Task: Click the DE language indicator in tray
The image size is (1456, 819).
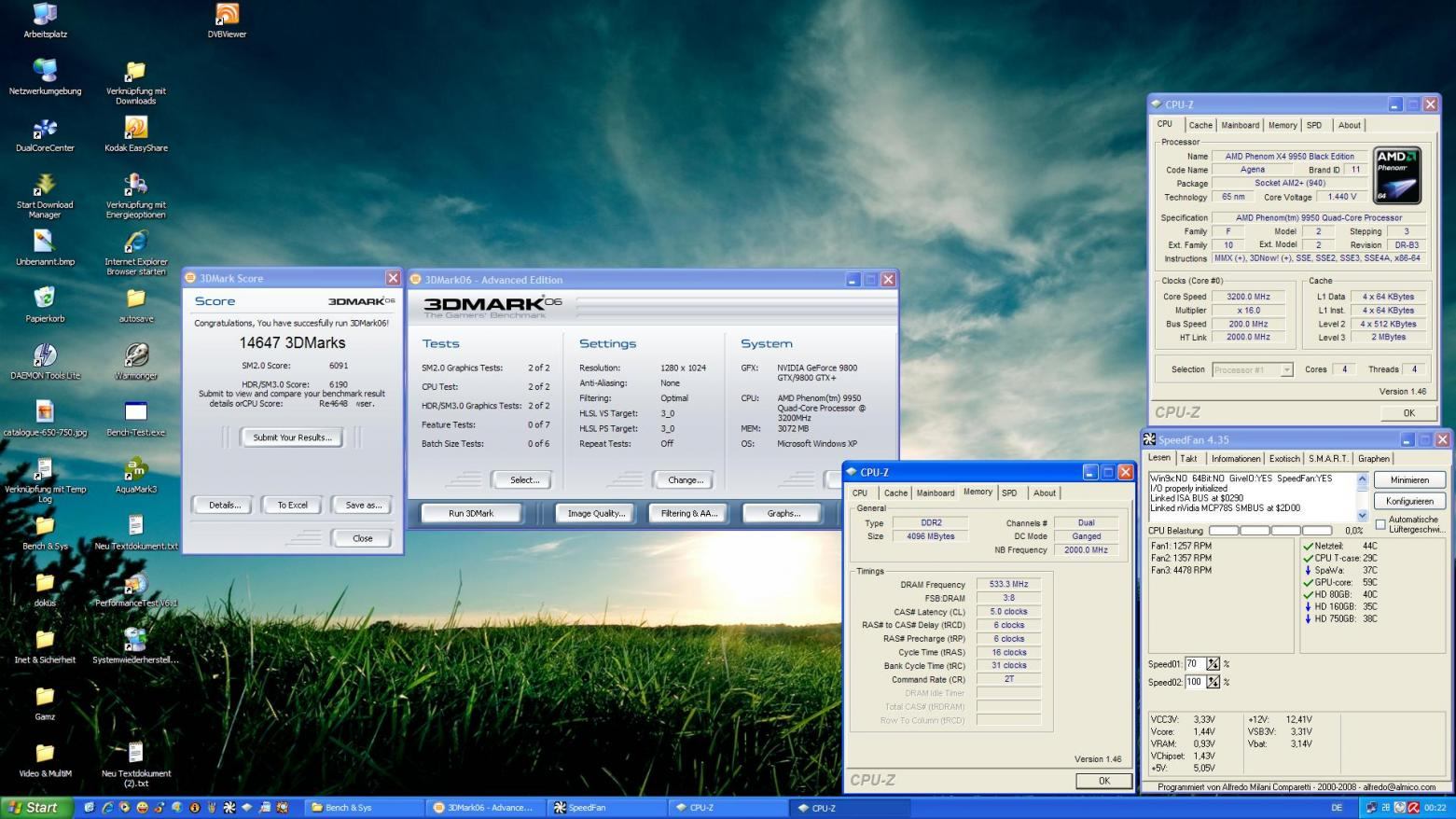Action: [x=1337, y=808]
